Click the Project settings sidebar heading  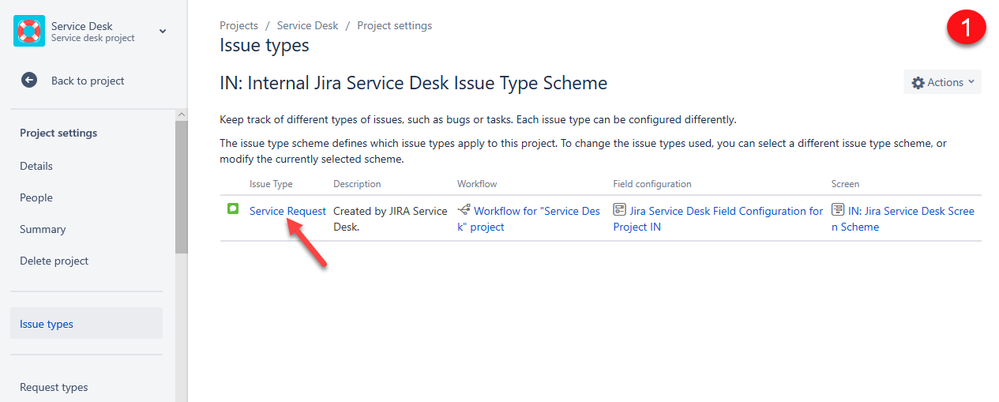point(59,133)
